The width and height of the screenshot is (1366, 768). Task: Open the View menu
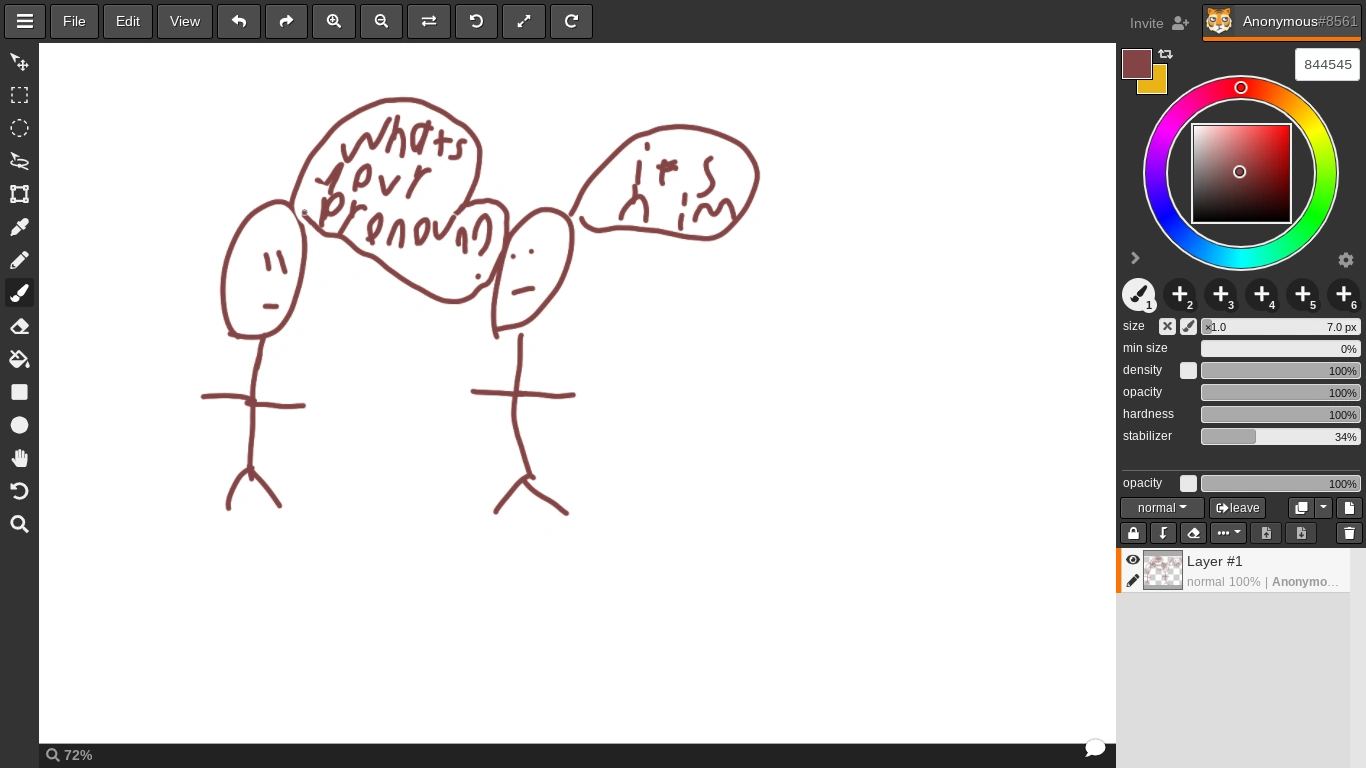coord(184,21)
